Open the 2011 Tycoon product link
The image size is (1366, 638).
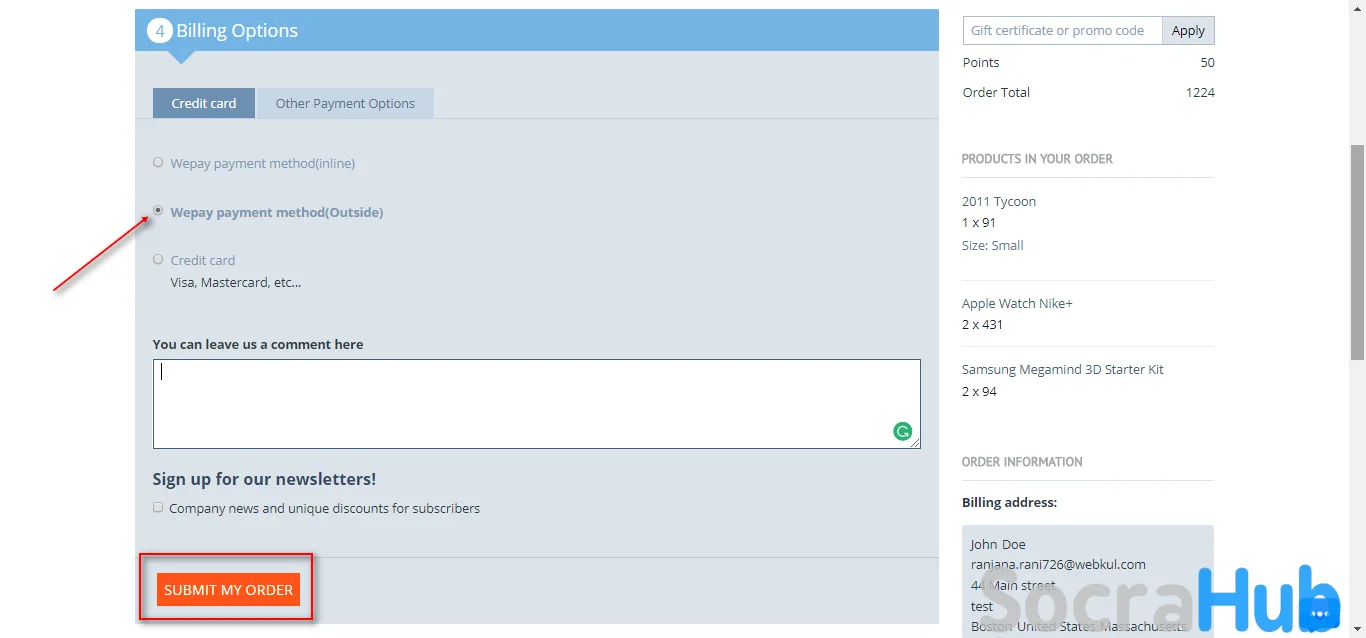point(999,201)
